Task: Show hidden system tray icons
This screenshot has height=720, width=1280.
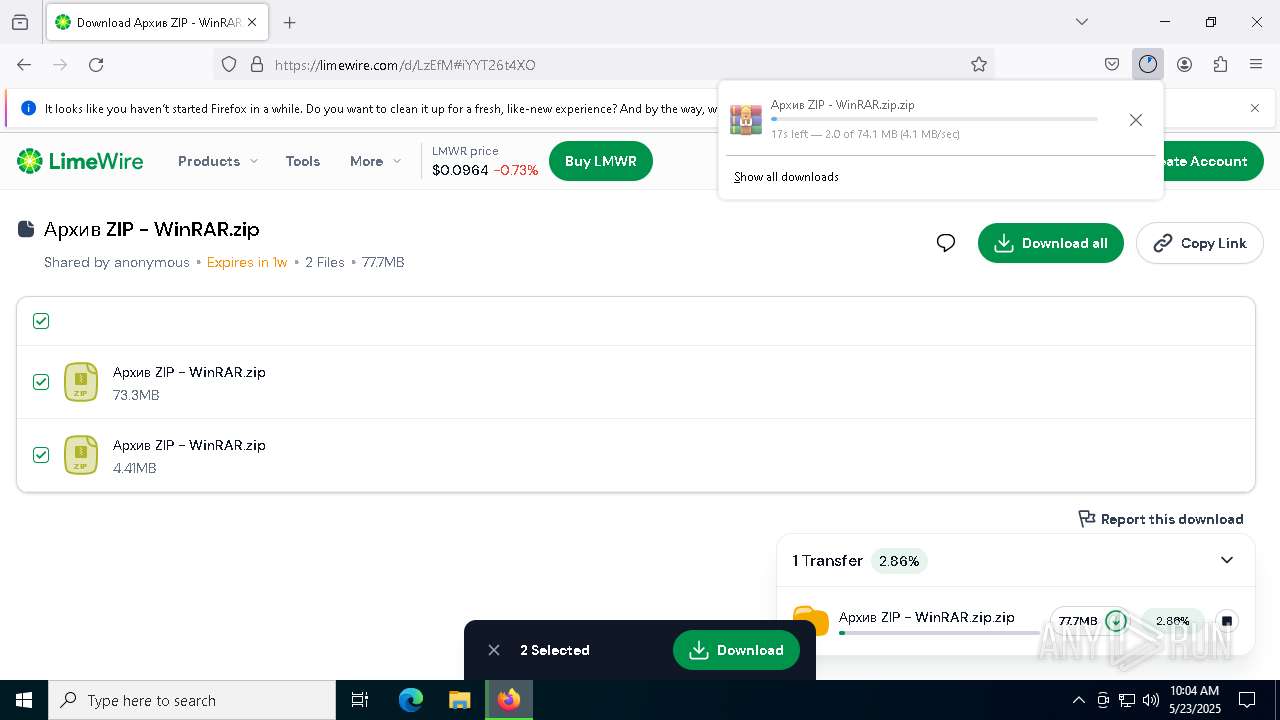Action: tap(1079, 700)
